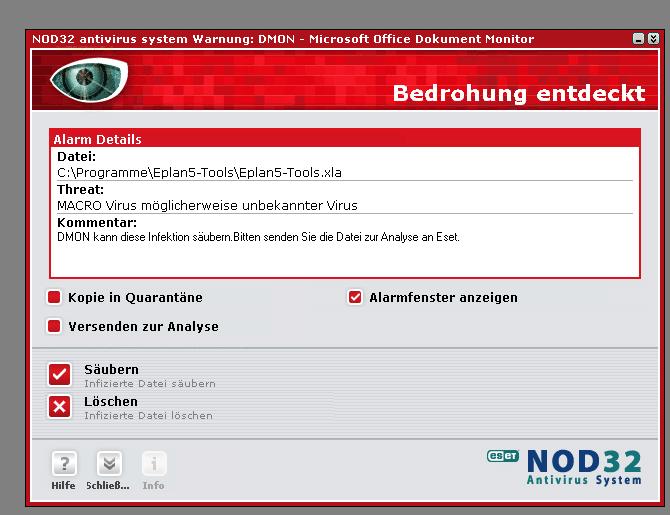Click the Datei: label
670x515 pixels.
click(76, 156)
